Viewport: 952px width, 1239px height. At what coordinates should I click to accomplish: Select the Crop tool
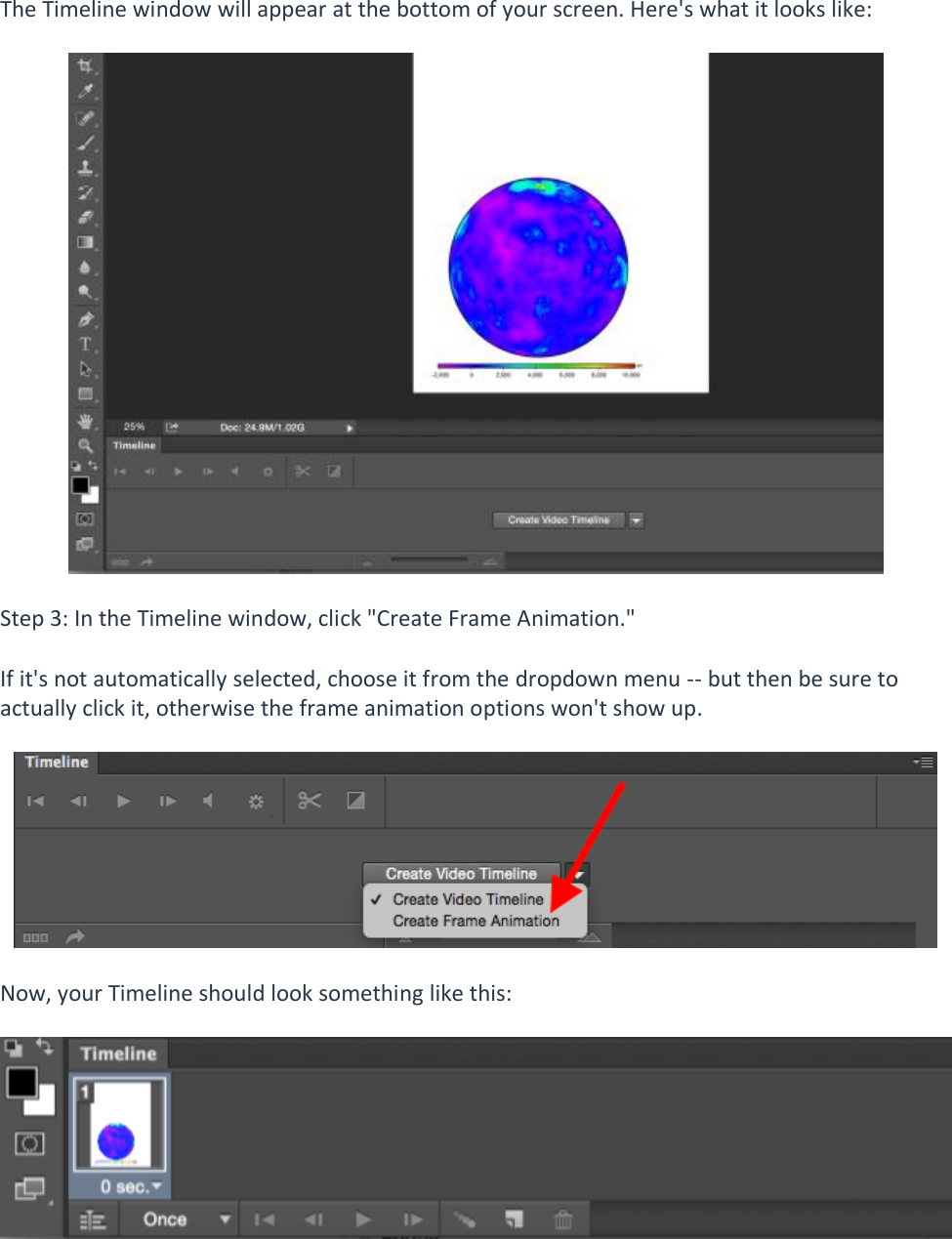[86, 66]
